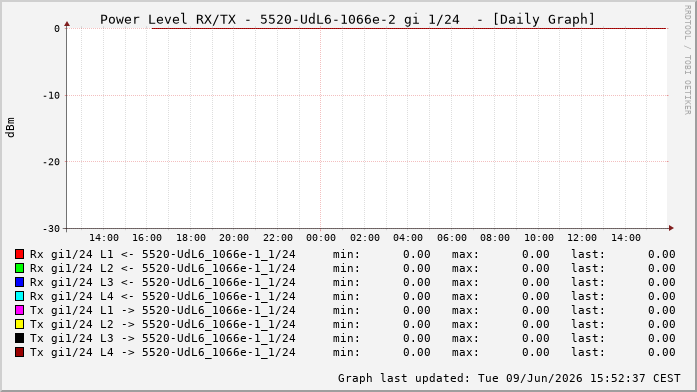
Task: Click the min value of Tx L2 row
Action: coord(417,324)
